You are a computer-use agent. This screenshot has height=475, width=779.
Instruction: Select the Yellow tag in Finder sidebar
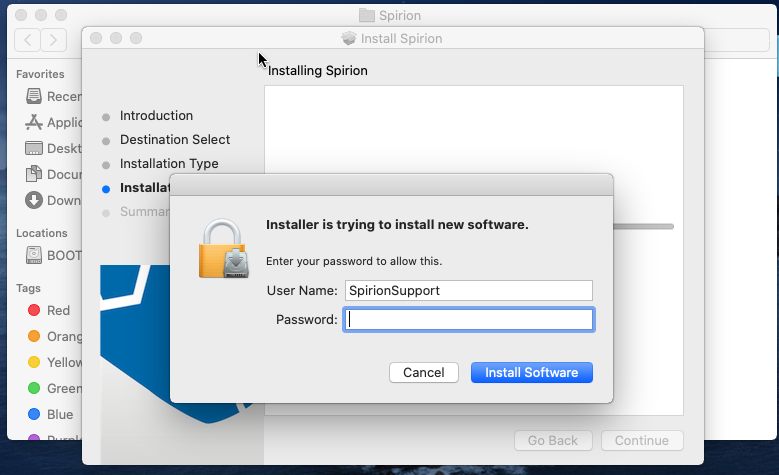[55, 362]
